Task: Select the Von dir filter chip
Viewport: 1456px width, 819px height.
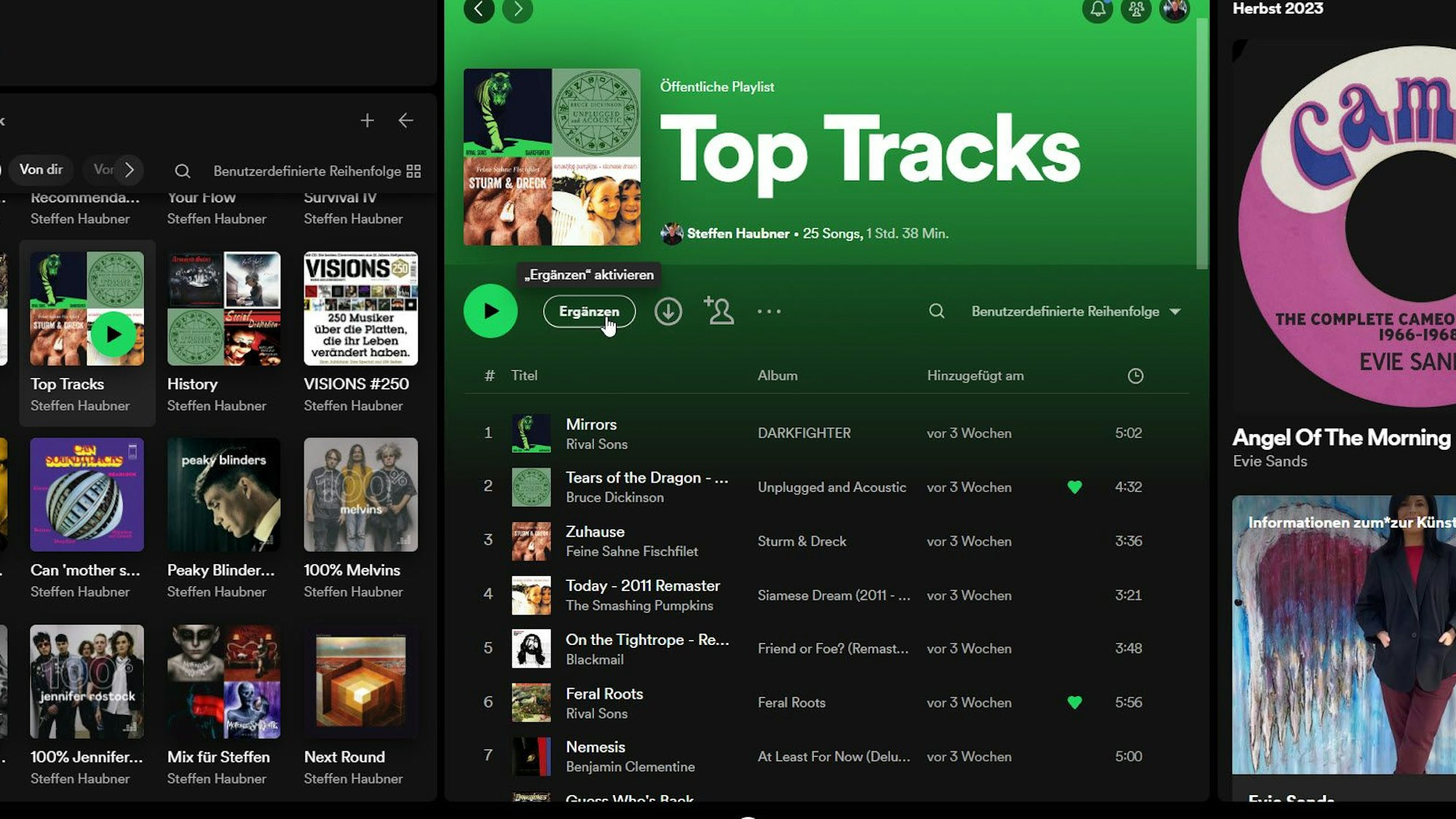Action: [41, 170]
